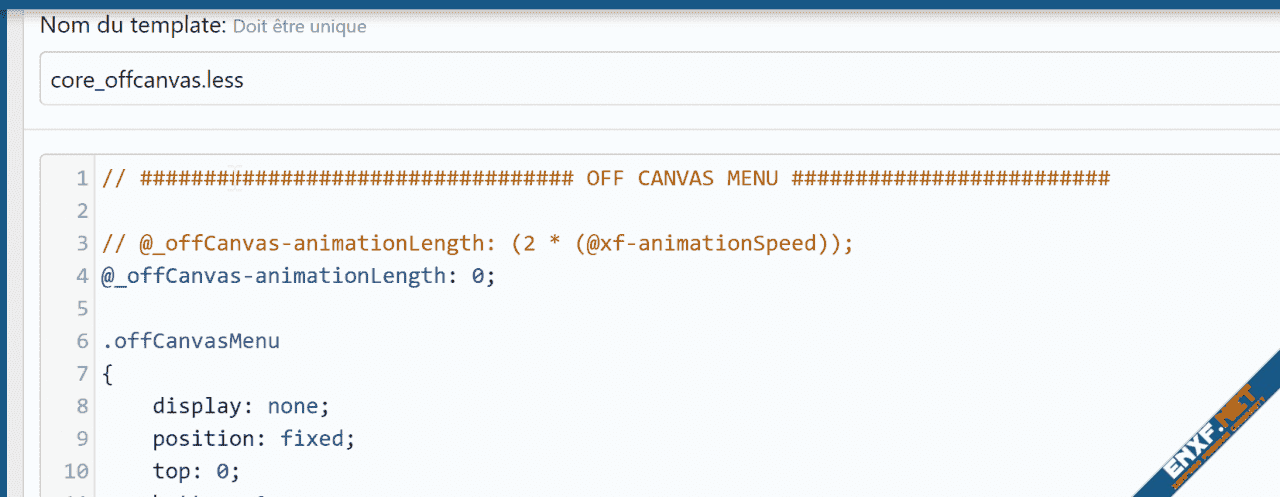Click the value 0 after animationLength on line 4
The width and height of the screenshot is (1280, 497).
coord(477,276)
